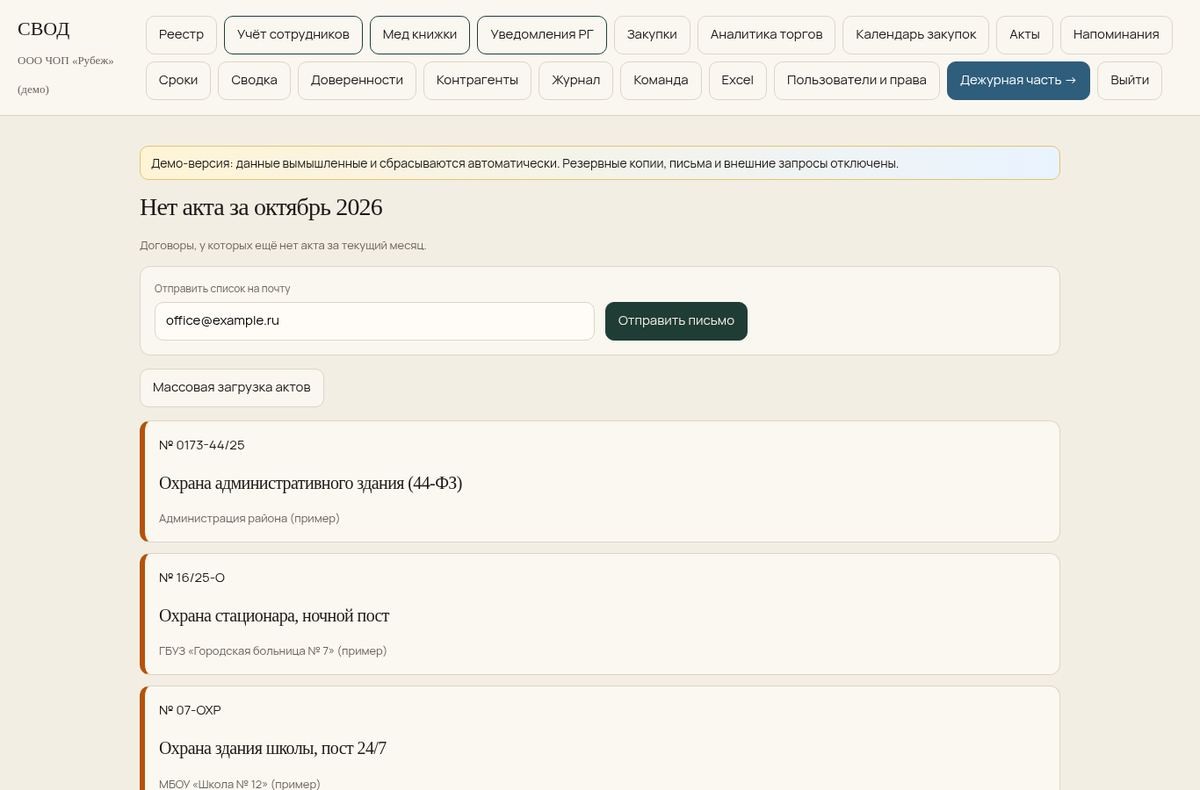Viewport: 1200px width, 790px height.
Task: Open the Сроки page
Action: click(x=178, y=81)
